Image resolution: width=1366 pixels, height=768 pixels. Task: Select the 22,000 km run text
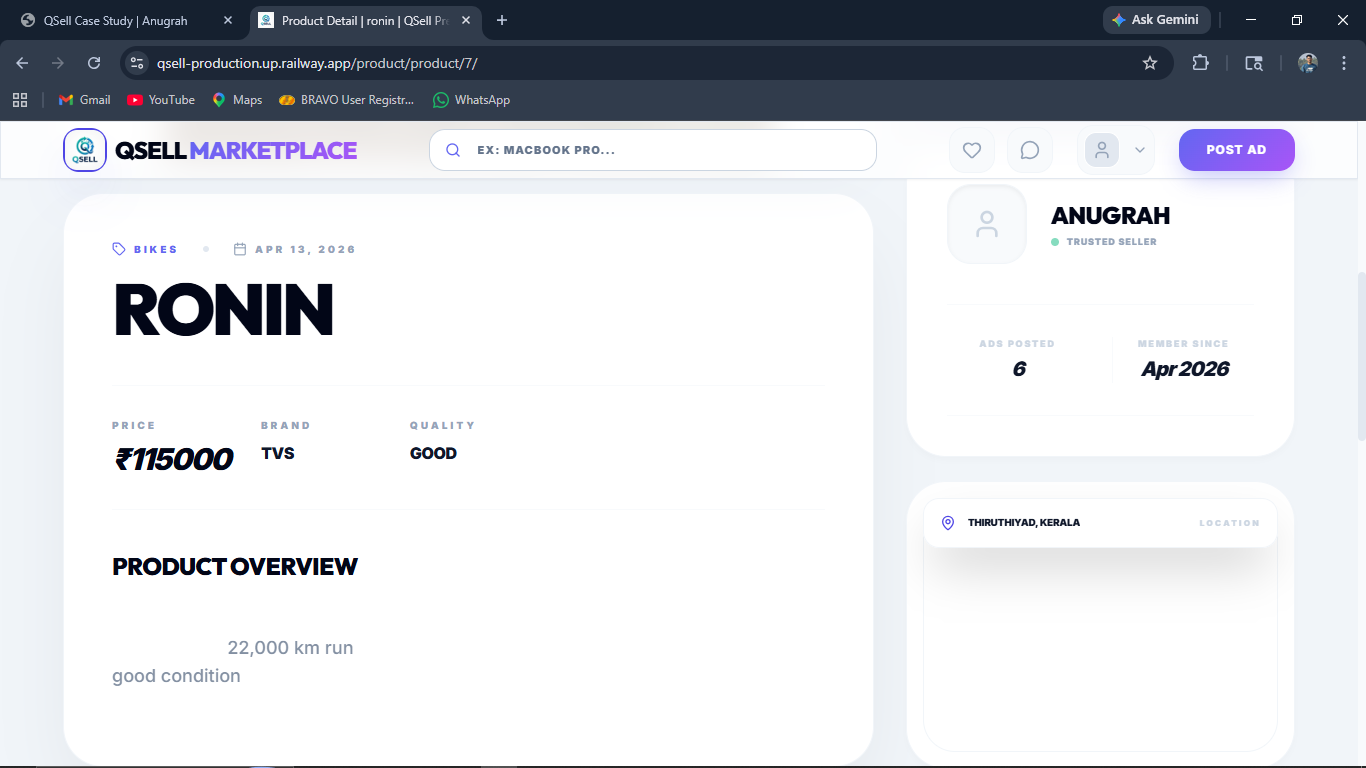pos(290,648)
